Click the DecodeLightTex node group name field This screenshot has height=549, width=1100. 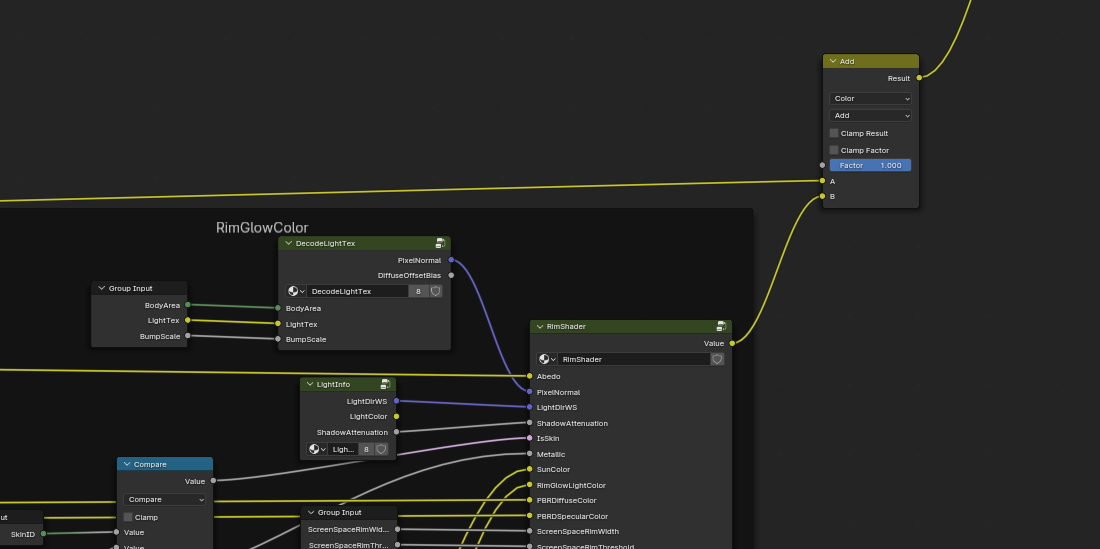tap(357, 291)
